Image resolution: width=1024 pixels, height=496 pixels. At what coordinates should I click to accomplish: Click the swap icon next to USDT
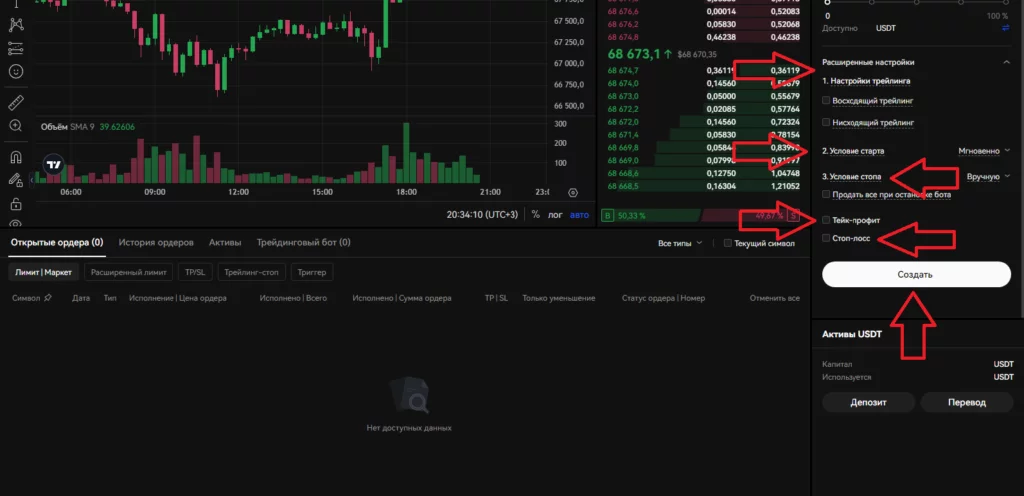coord(1005,29)
